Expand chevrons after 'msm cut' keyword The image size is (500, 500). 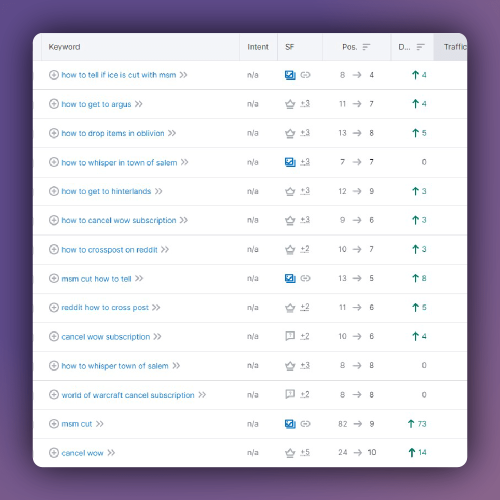(99, 424)
